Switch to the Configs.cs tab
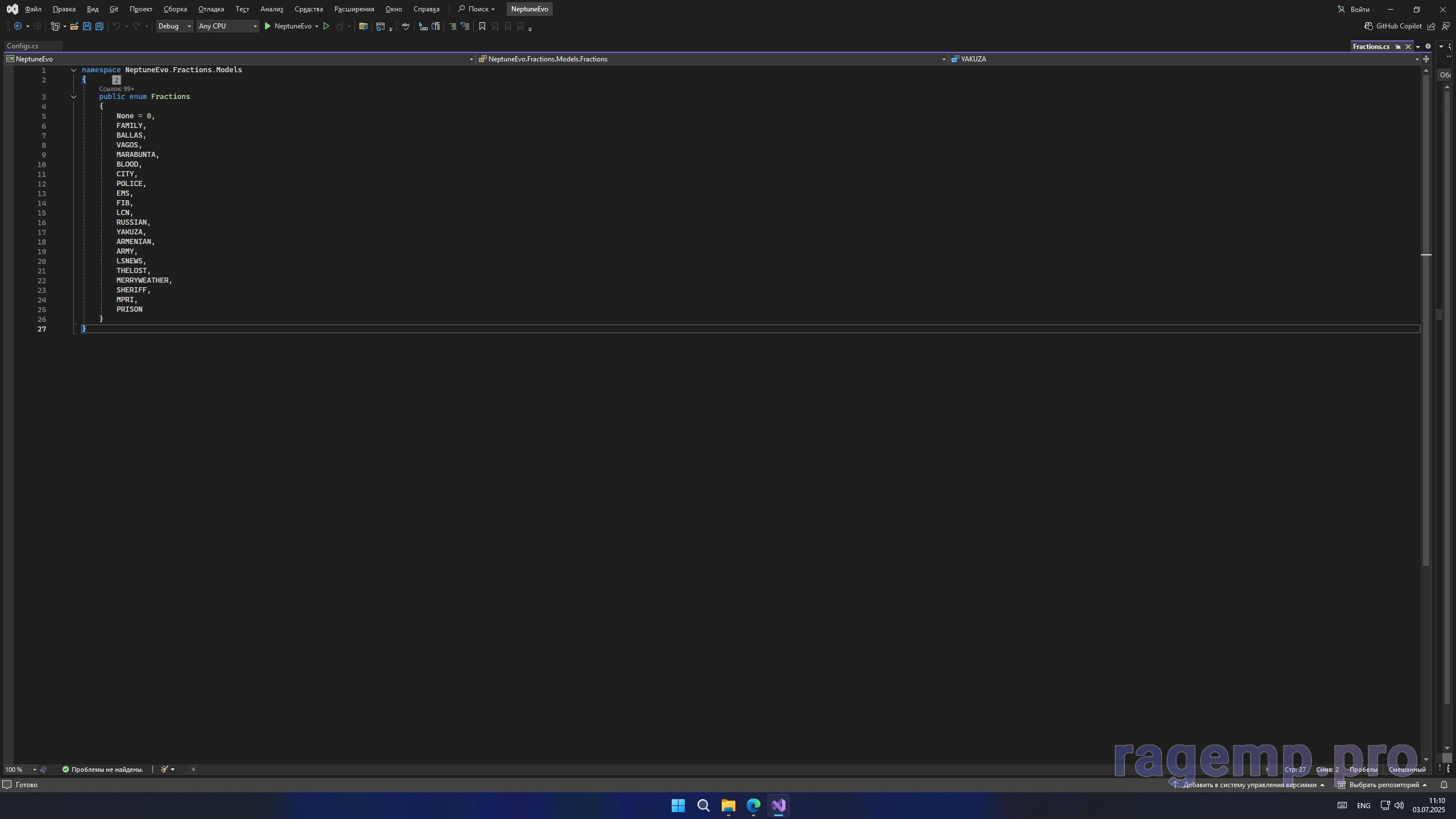 click(x=23, y=46)
